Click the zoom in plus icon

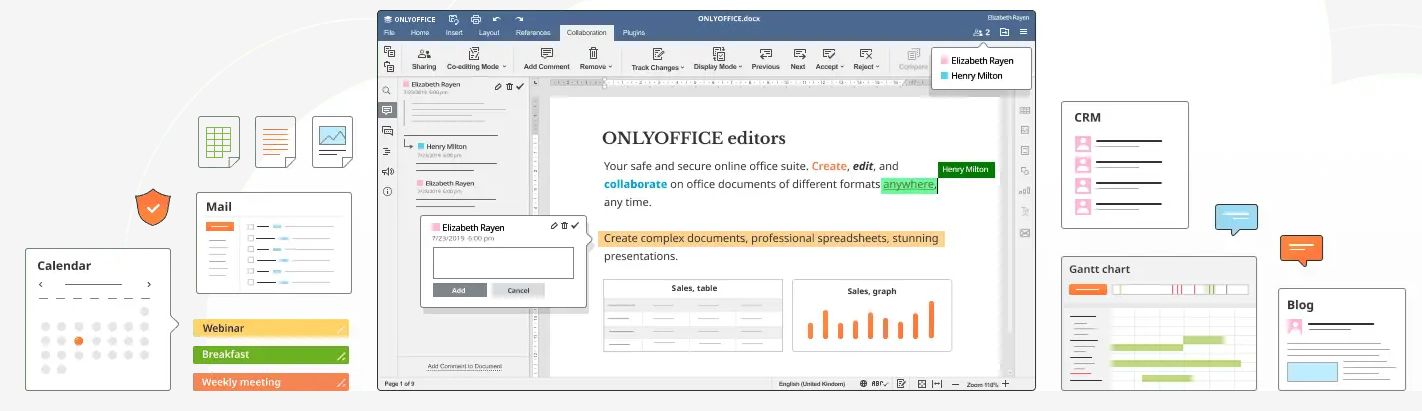tap(1005, 384)
